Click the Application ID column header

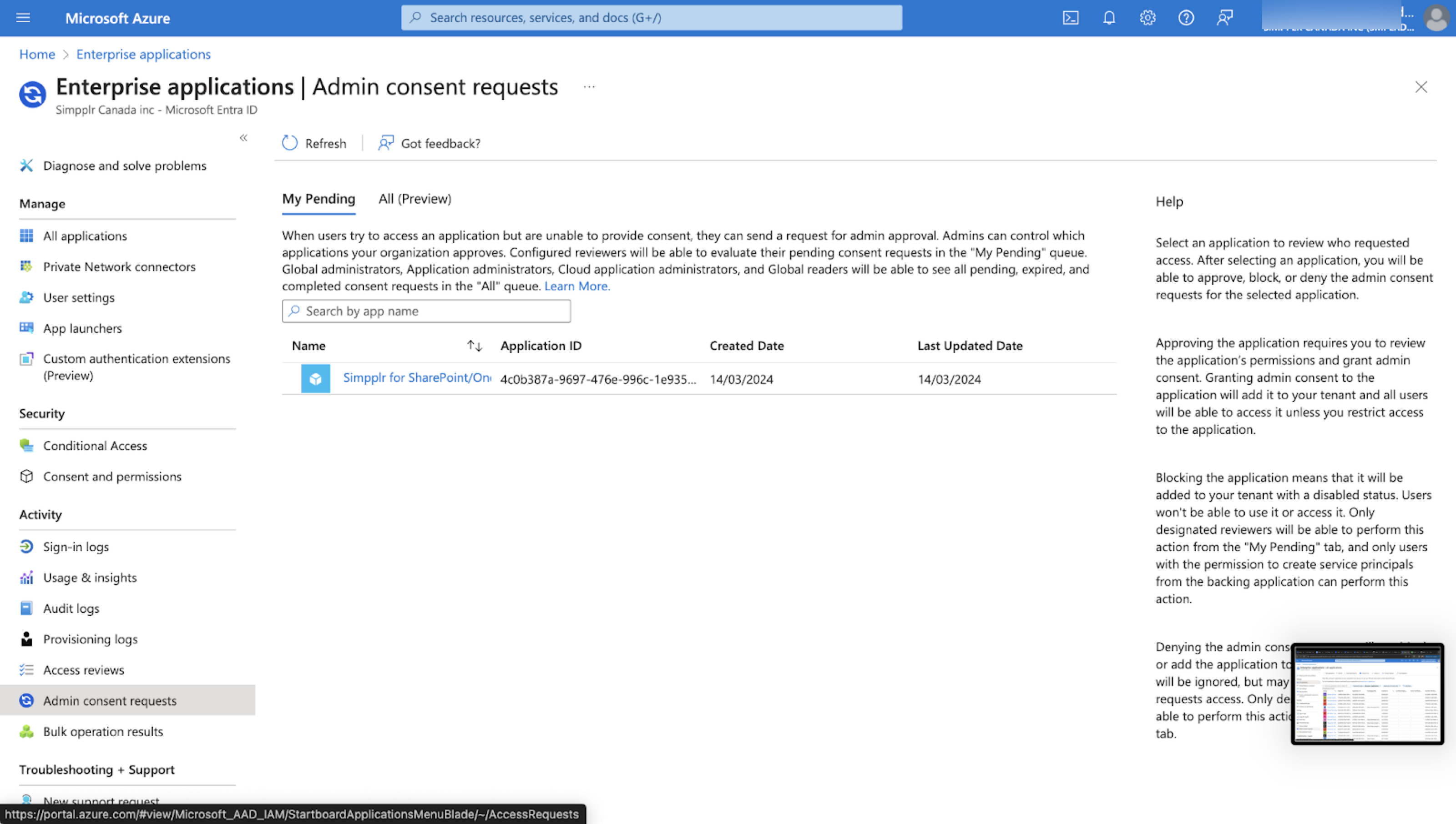541,346
